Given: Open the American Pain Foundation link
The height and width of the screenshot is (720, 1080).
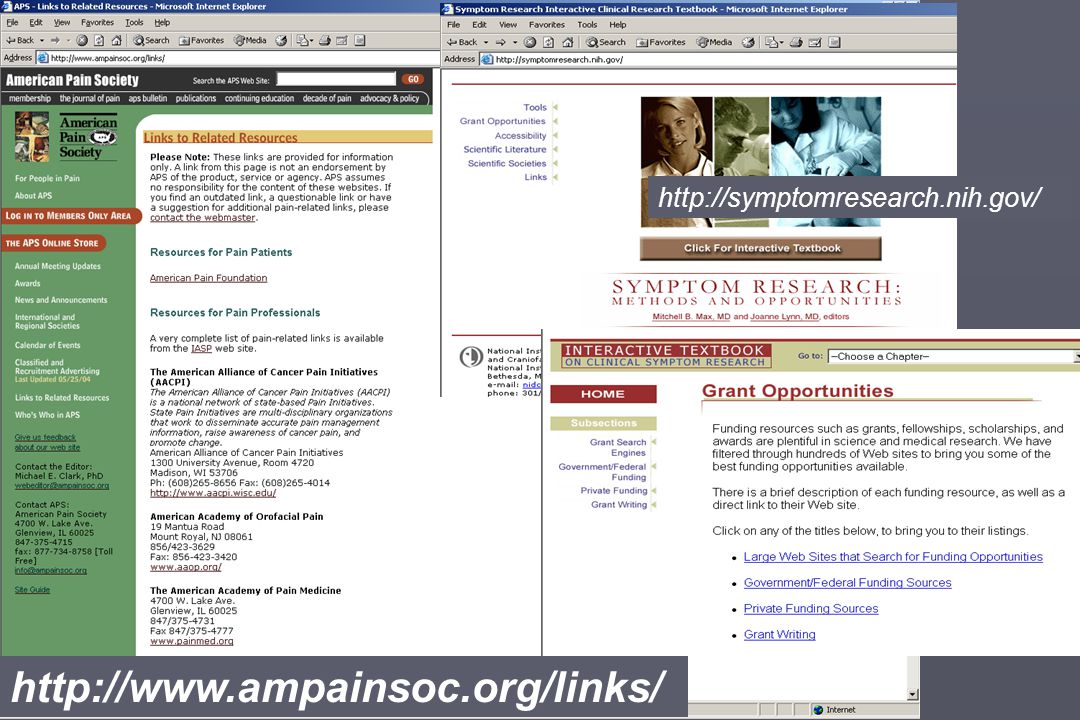Looking at the screenshot, I should (x=209, y=278).
